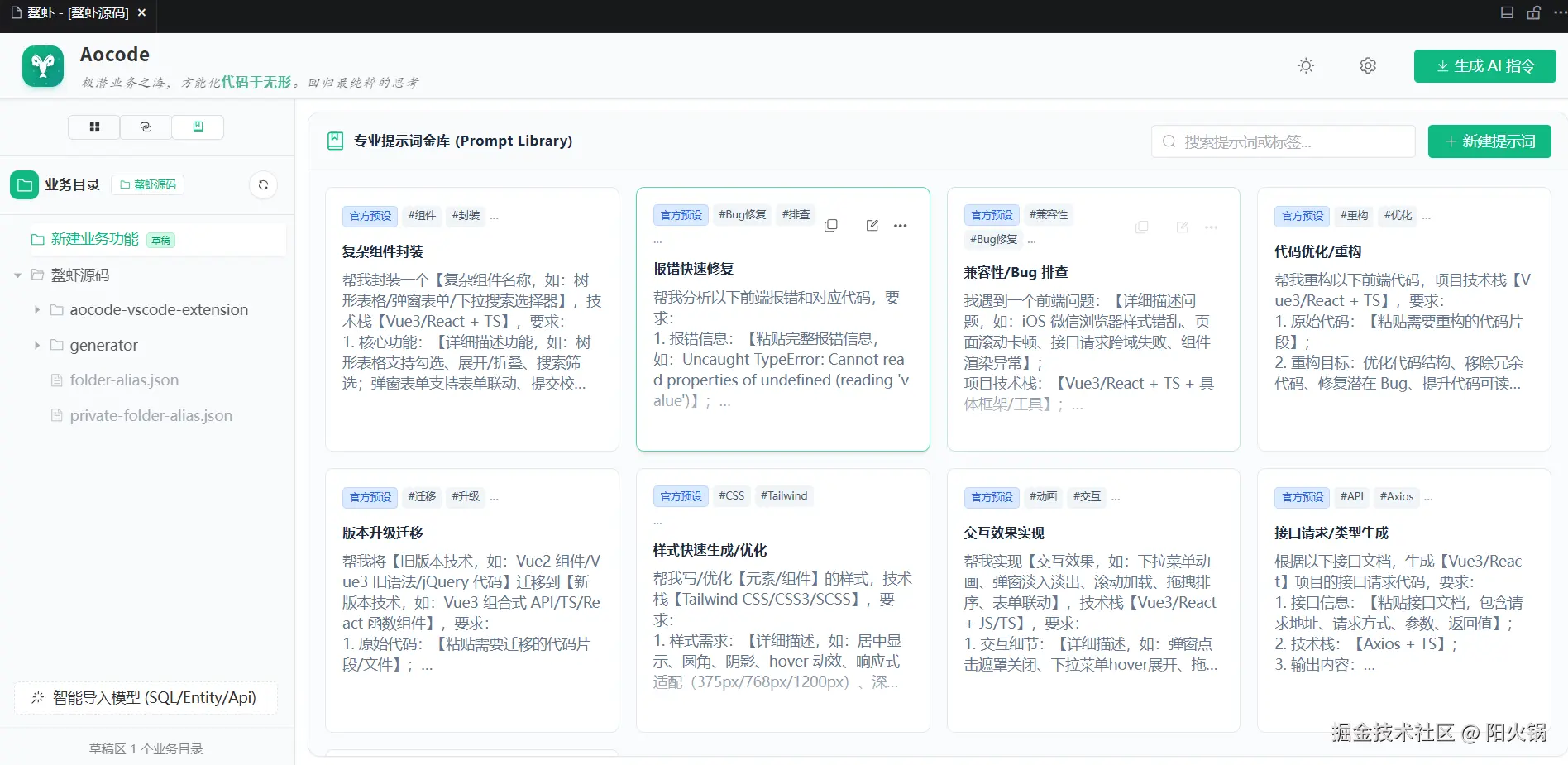Collapse the 鳌虾源码 tree node arrow
Screen dimensions: 1568x765
click(17, 275)
